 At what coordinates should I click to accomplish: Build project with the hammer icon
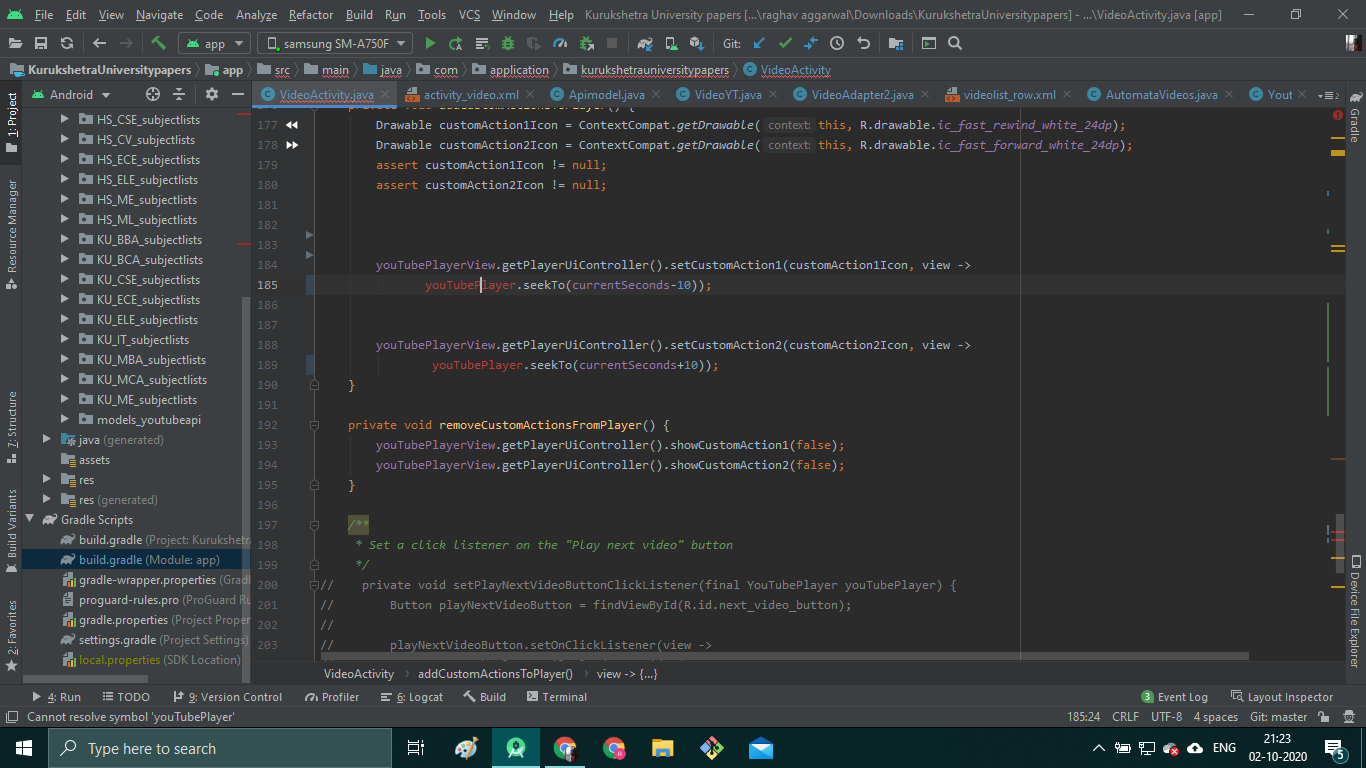158,43
